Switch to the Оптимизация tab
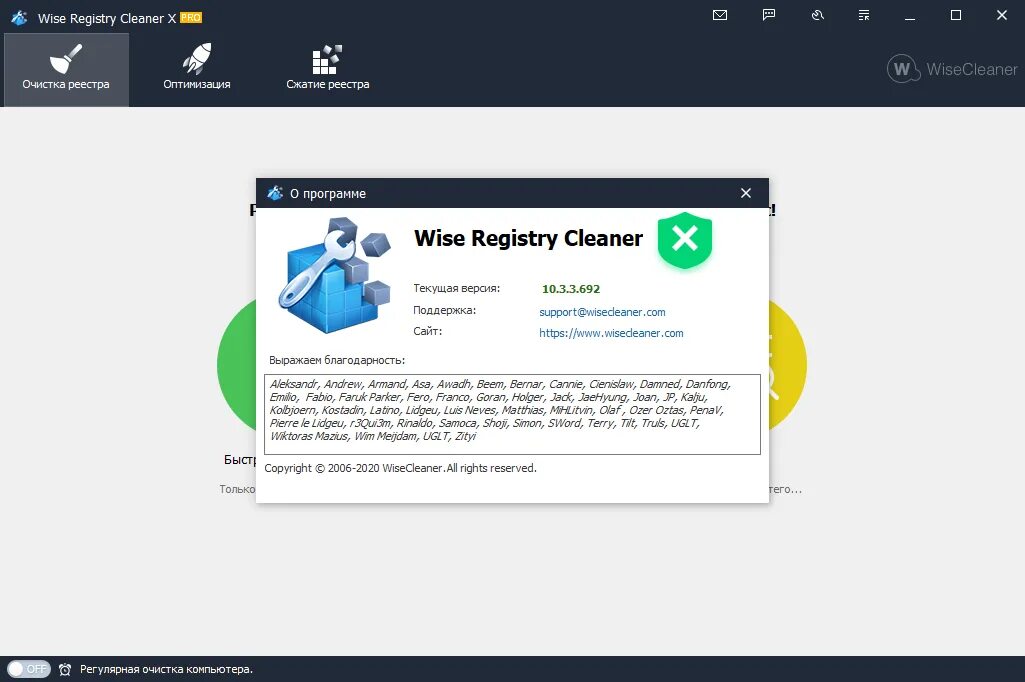Image resolution: width=1025 pixels, height=682 pixels. click(x=197, y=69)
